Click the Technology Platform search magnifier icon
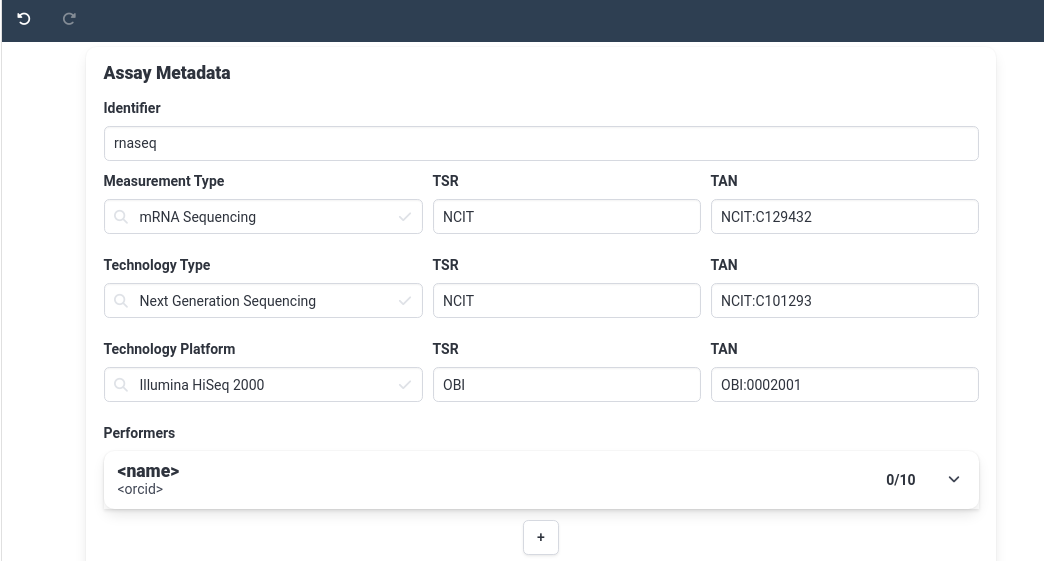Image resolution: width=1044 pixels, height=561 pixels. click(x=121, y=385)
